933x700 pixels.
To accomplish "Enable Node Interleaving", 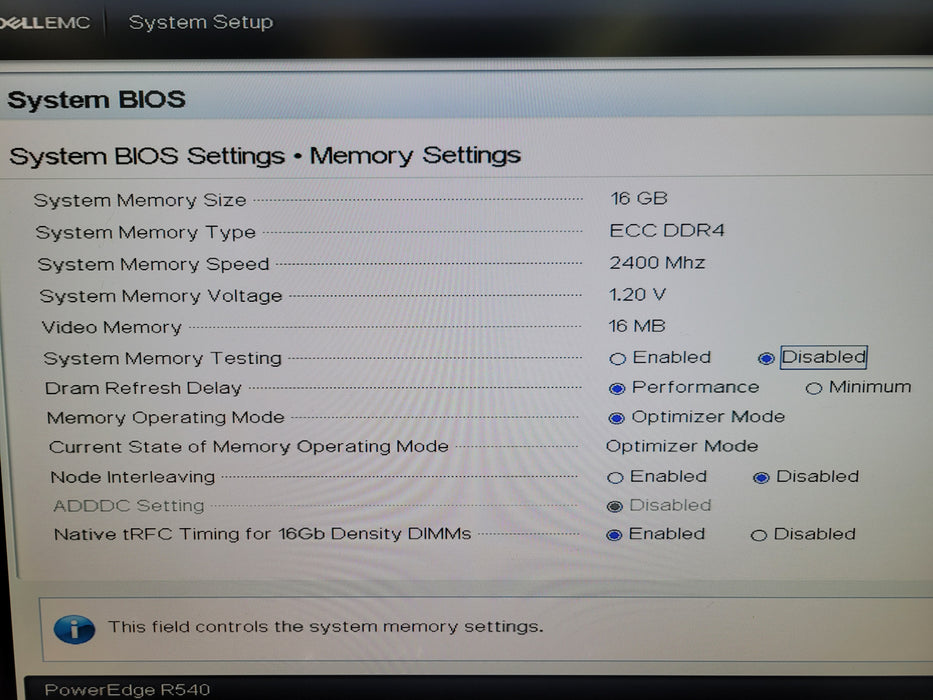I will point(657,477).
